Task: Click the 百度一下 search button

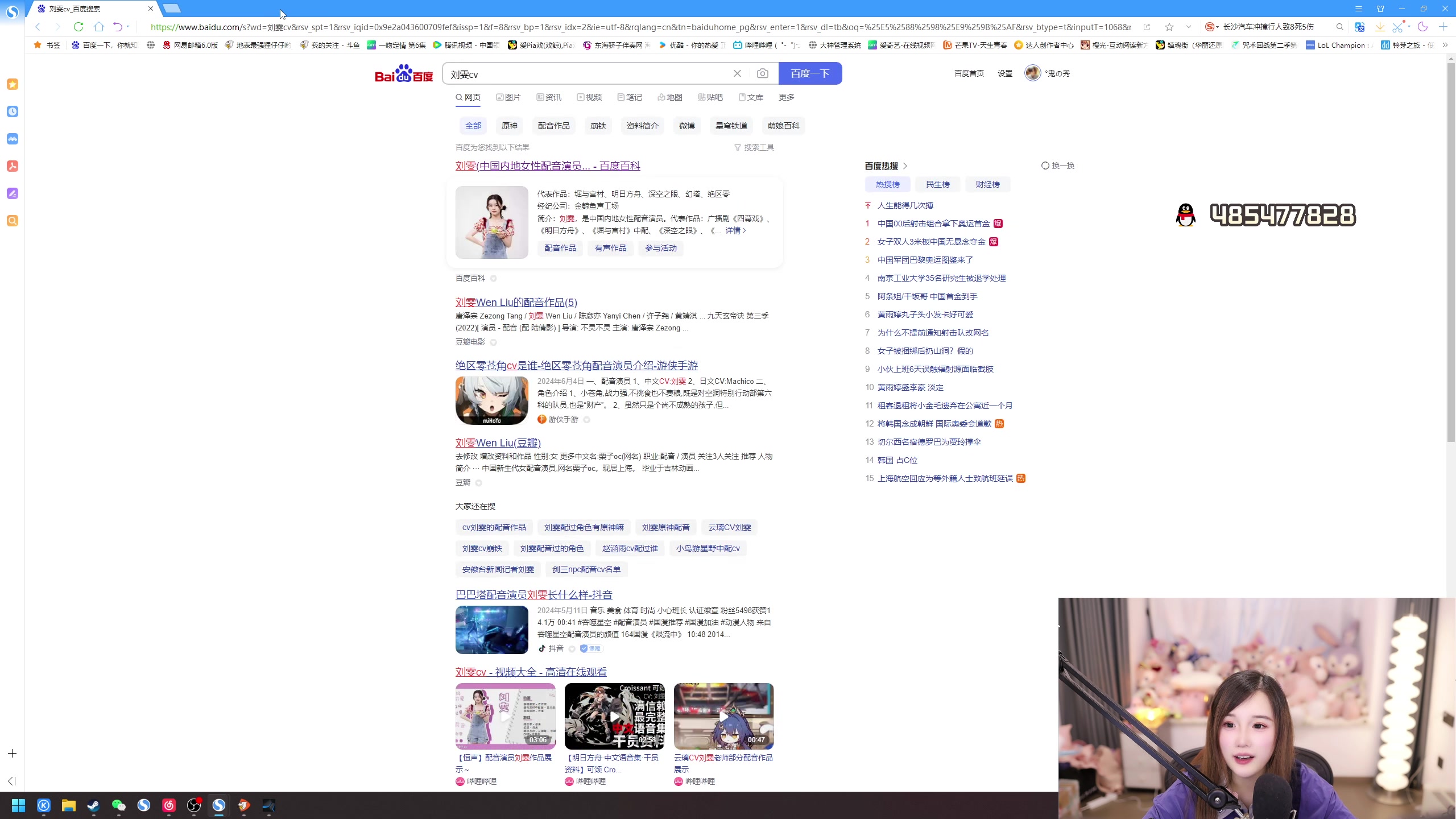Action: coord(810,73)
